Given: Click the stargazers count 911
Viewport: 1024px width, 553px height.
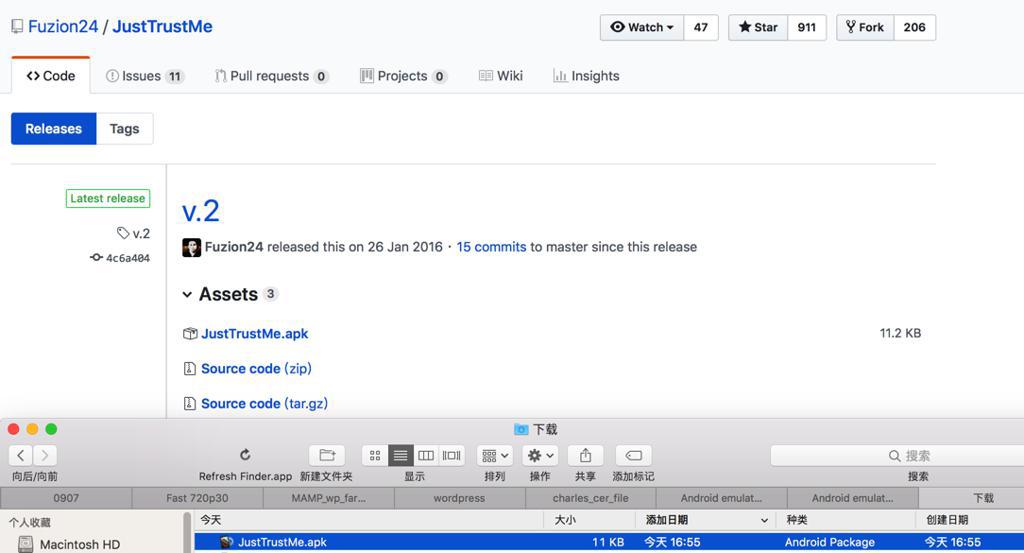Looking at the screenshot, I should click(x=807, y=27).
